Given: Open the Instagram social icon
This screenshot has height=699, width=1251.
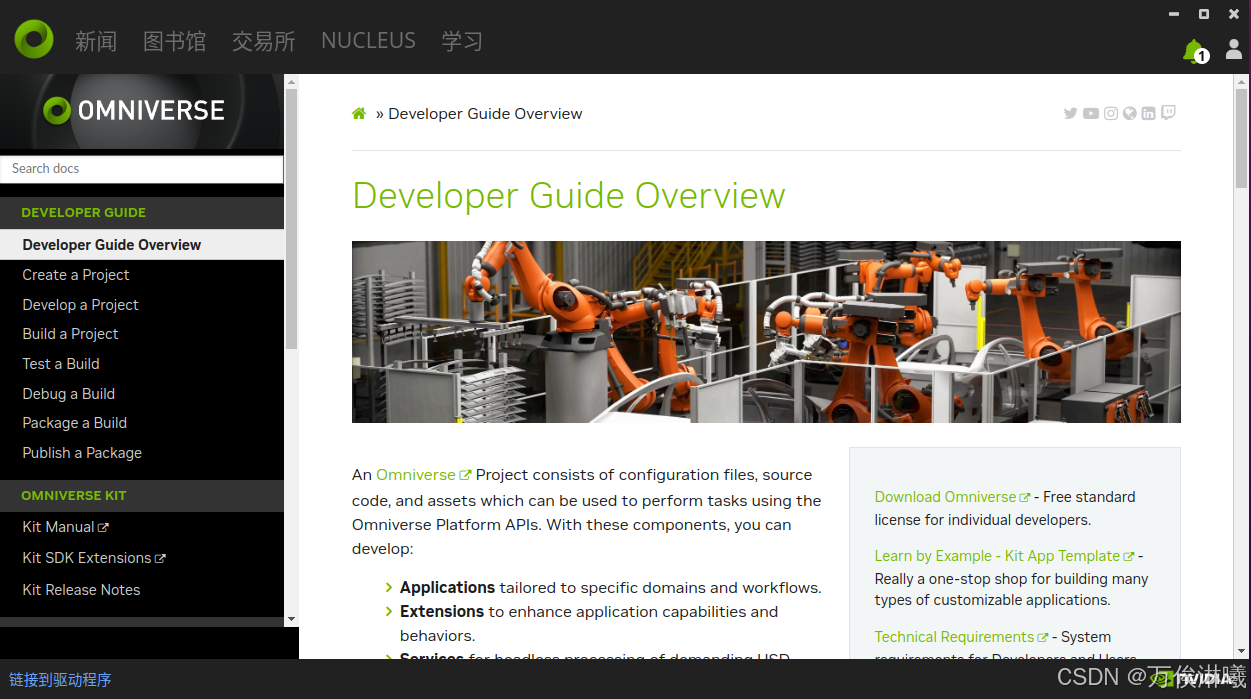Looking at the screenshot, I should click(1111, 113).
